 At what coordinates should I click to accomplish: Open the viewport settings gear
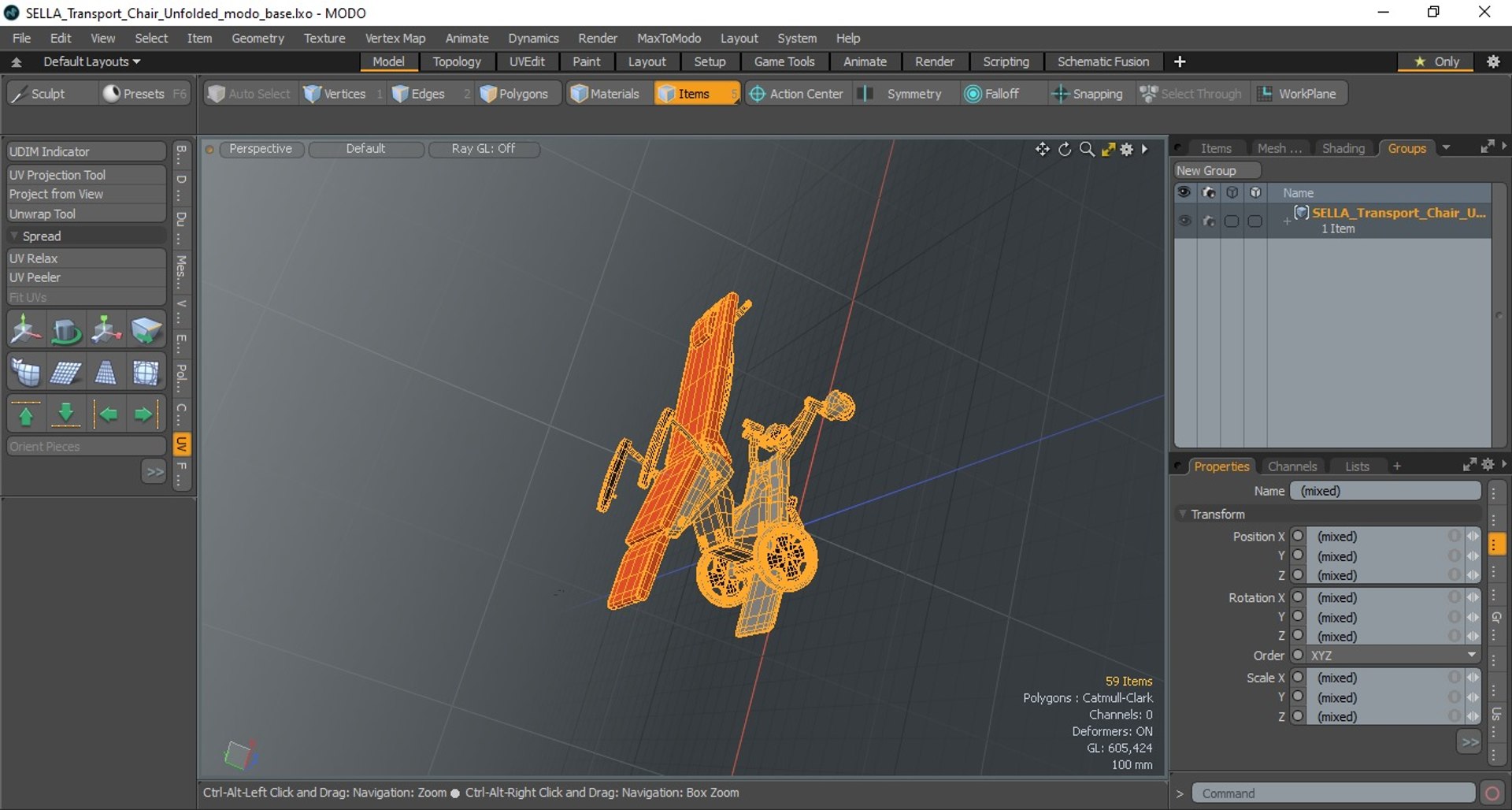[x=1127, y=149]
